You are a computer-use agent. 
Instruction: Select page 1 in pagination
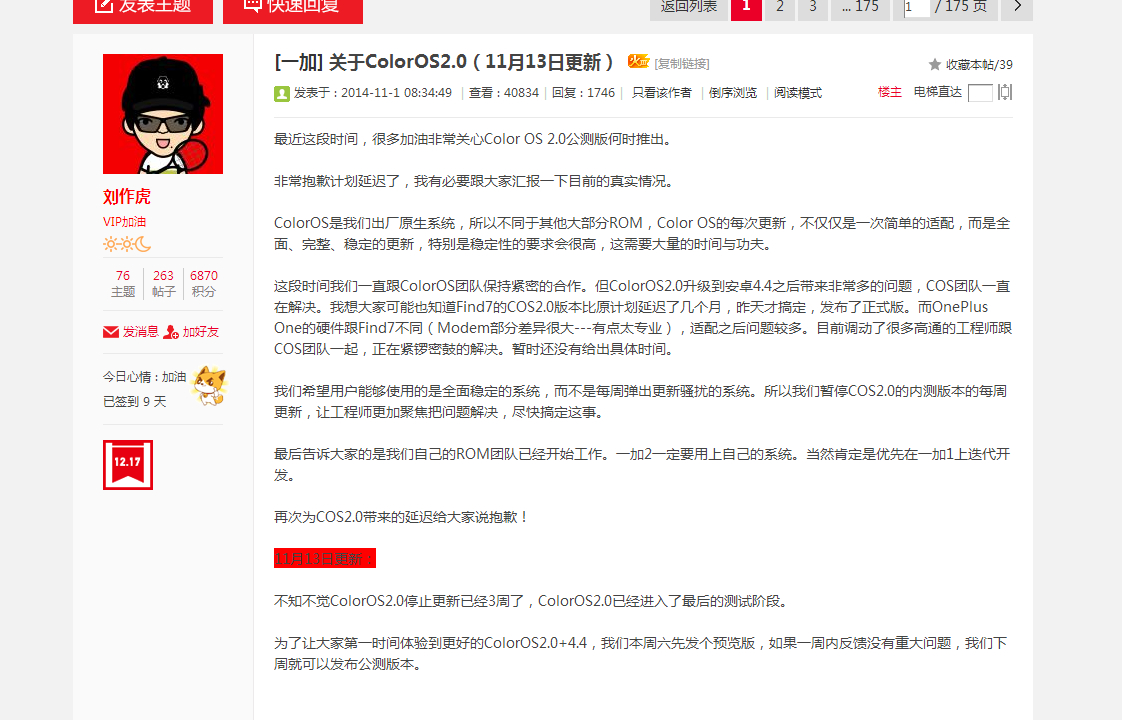746,9
